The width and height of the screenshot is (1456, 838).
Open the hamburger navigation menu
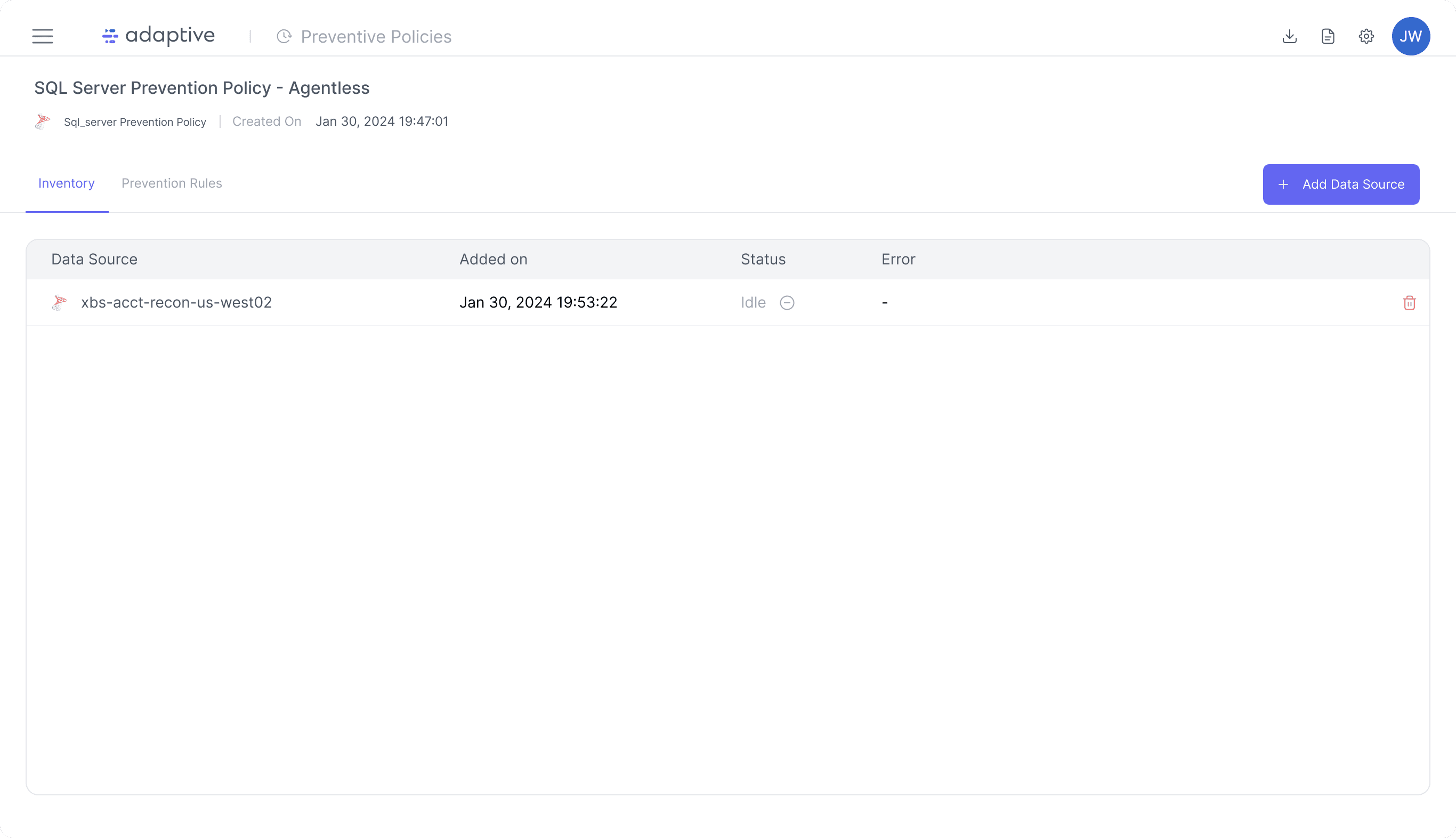point(43,36)
